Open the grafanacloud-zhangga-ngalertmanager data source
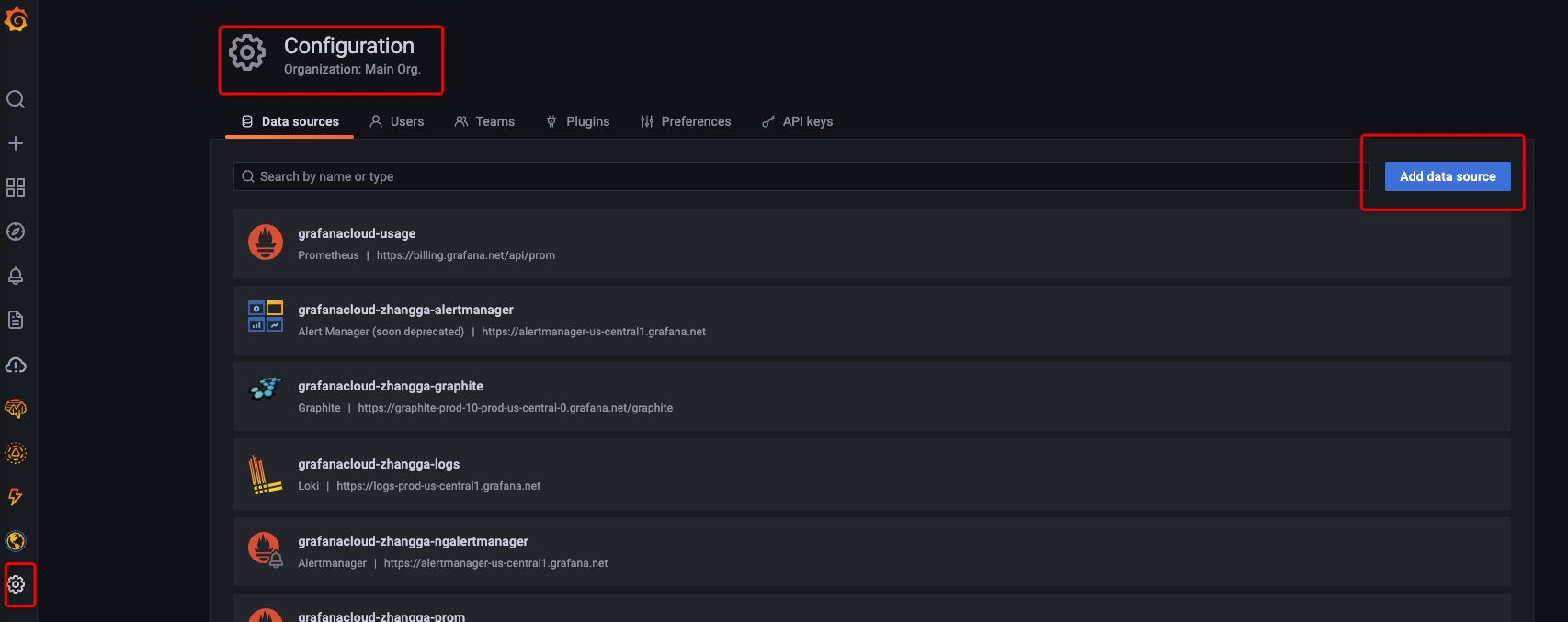Viewport: 1568px width, 622px height. pyautogui.click(x=872, y=551)
